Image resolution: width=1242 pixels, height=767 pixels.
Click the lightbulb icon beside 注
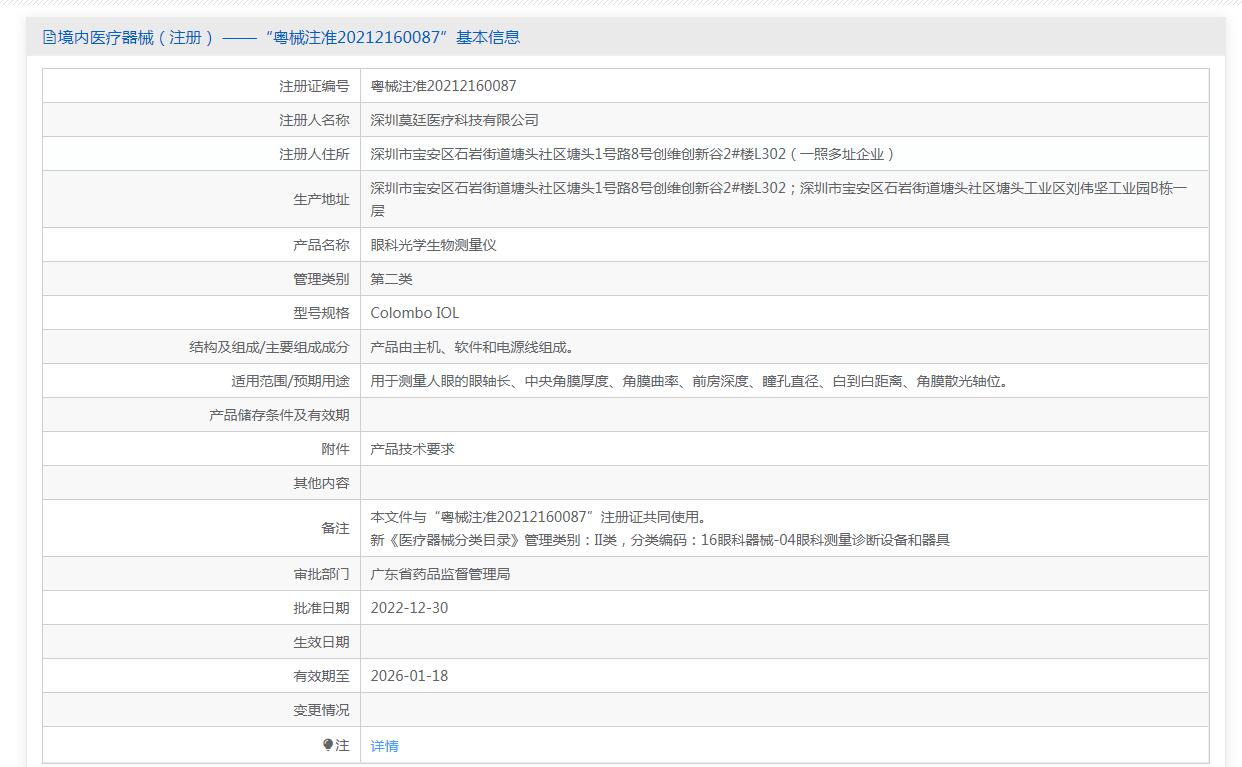click(328, 745)
